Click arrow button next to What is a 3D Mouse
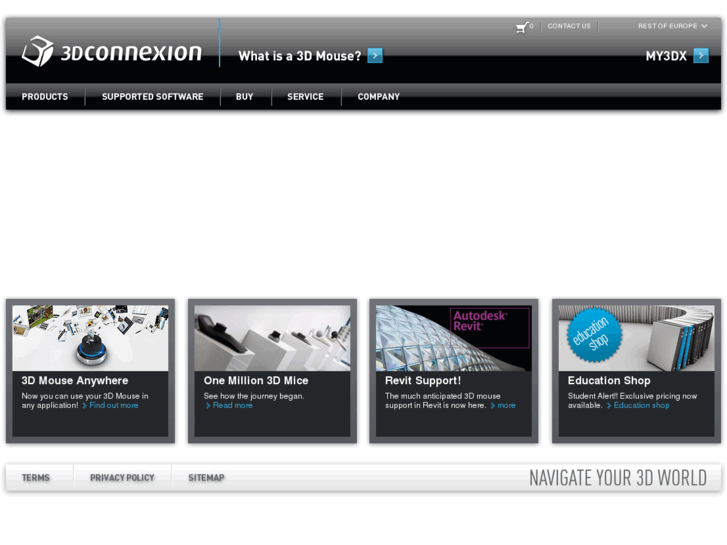Viewport: 727px width, 545px height. pyautogui.click(x=375, y=56)
